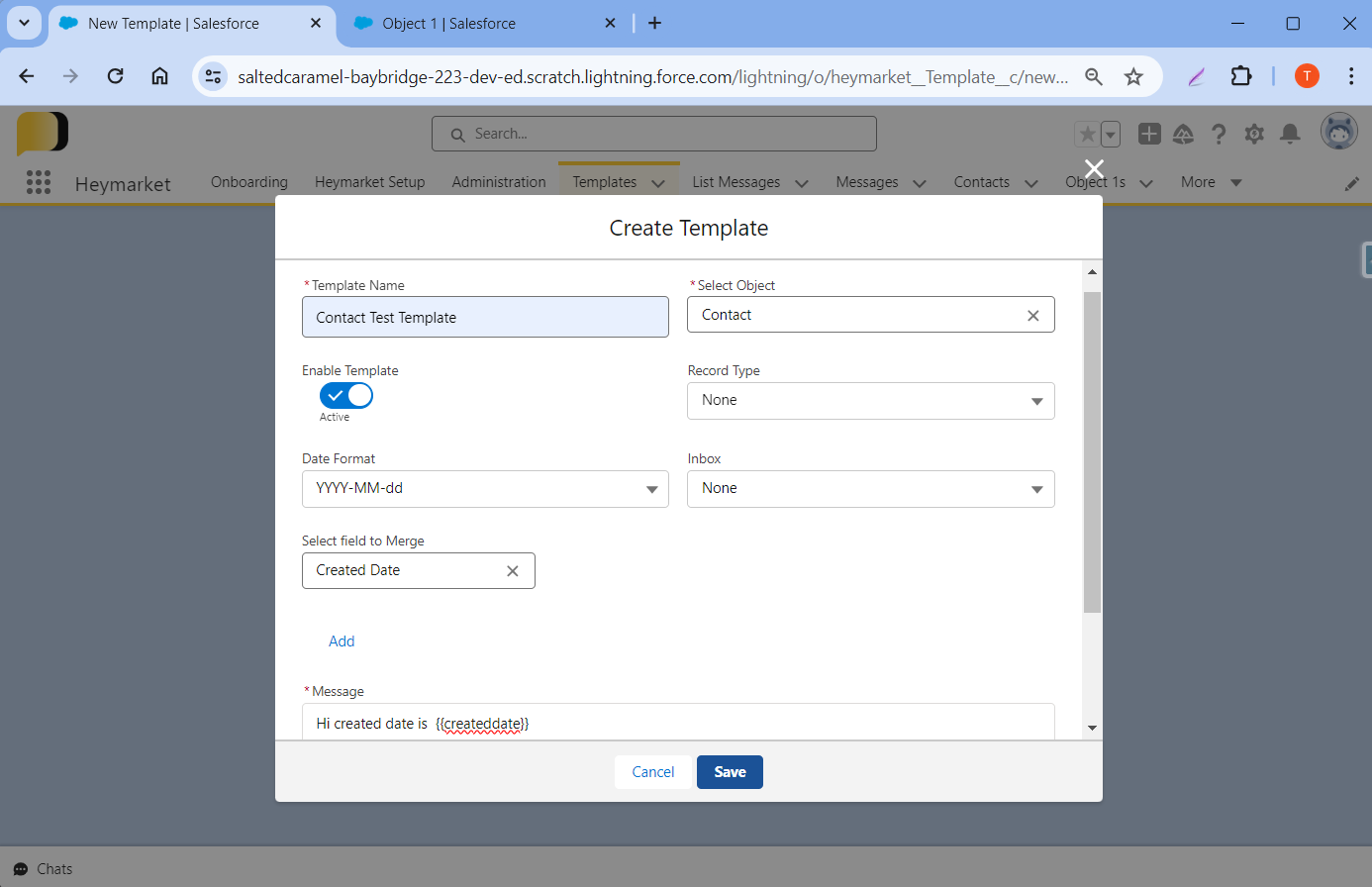This screenshot has width=1372, height=887.
Task: Click the Salesforce favorites star
Action: (x=1087, y=134)
